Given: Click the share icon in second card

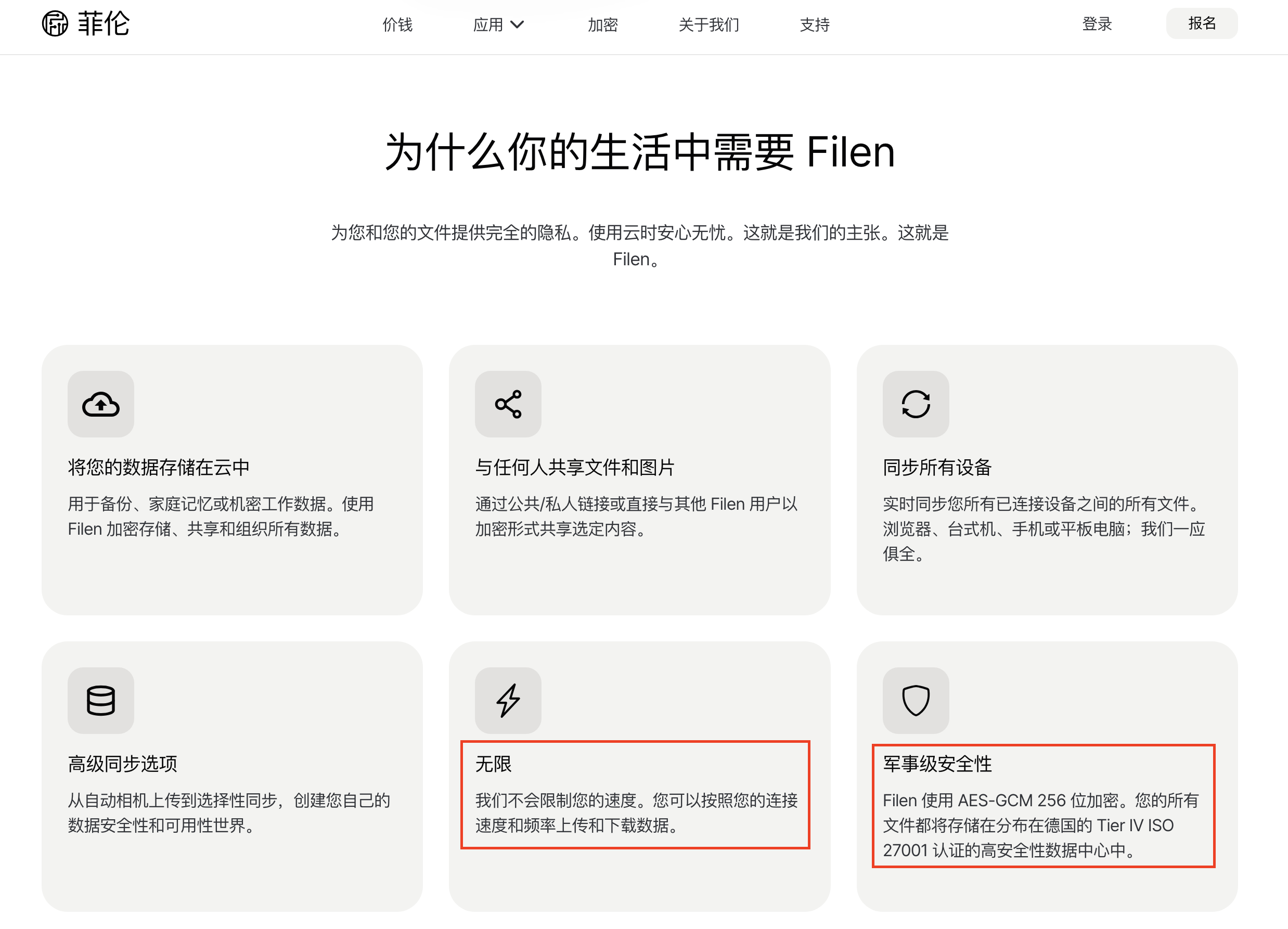Looking at the screenshot, I should 508,404.
